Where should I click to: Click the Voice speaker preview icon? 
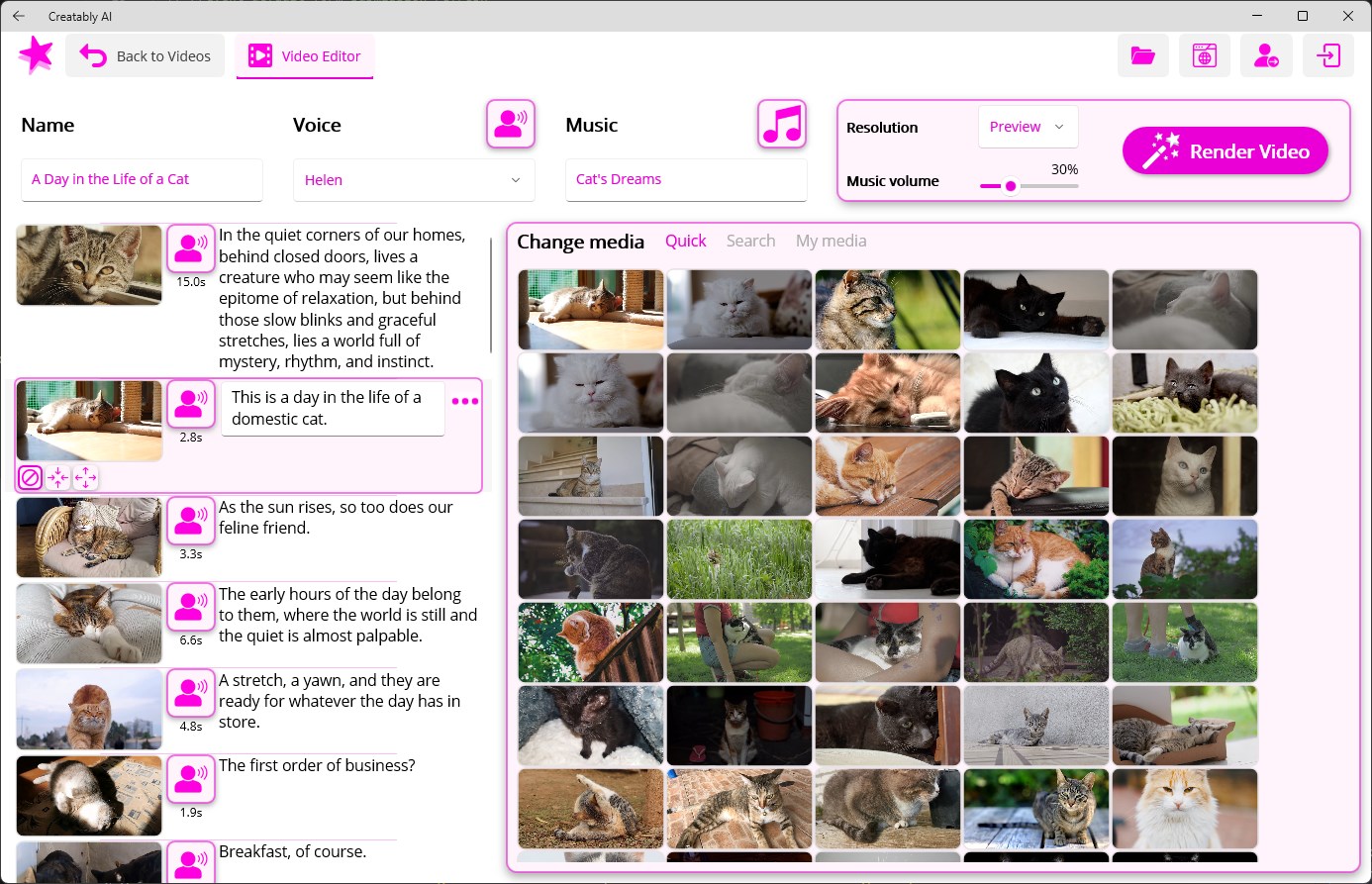click(510, 123)
